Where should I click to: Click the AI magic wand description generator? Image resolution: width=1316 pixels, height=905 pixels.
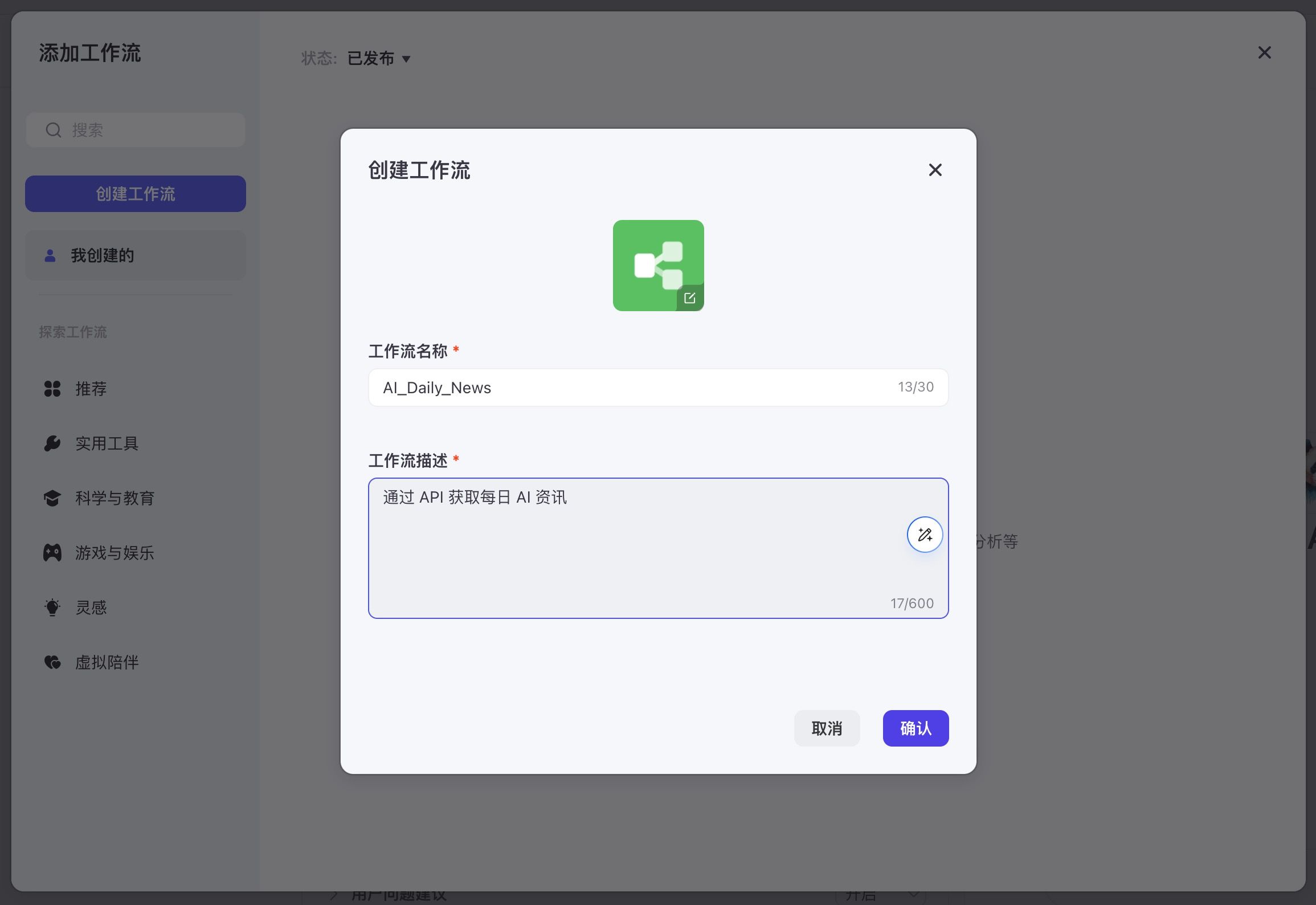[x=924, y=535]
